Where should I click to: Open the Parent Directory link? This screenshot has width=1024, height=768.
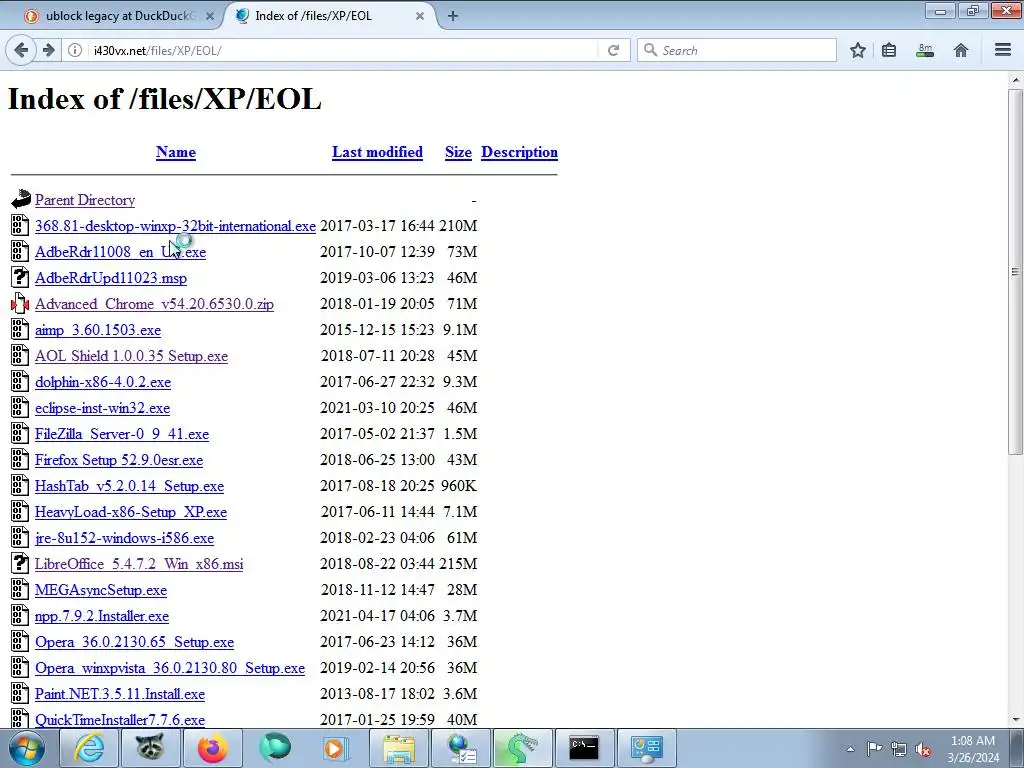(85, 200)
